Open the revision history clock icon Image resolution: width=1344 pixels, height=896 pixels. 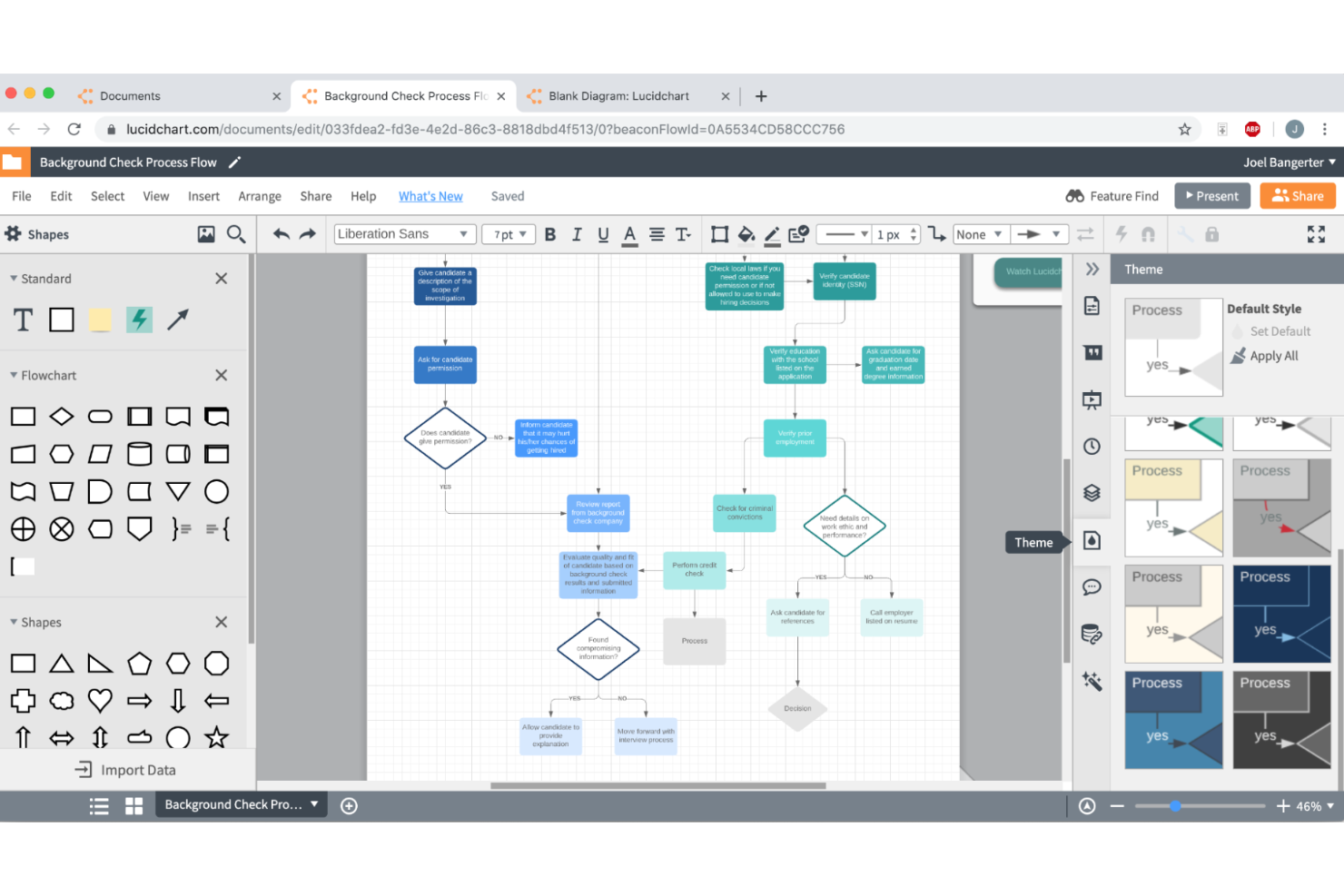click(1092, 446)
